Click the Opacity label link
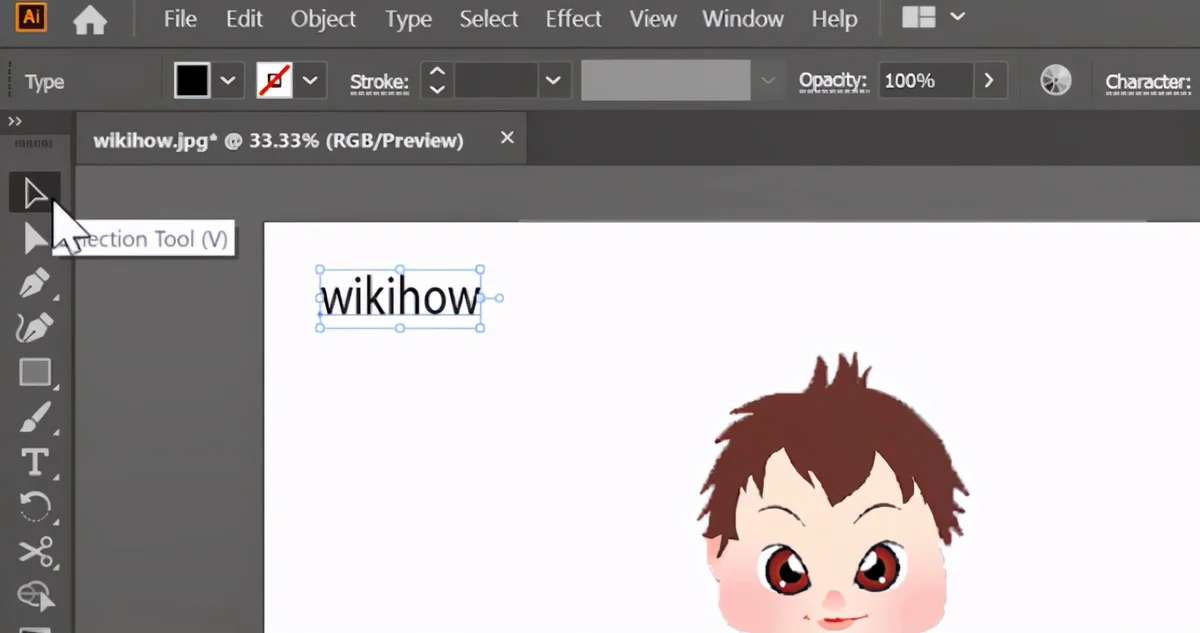This screenshot has width=1200, height=633. tap(834, 81)
